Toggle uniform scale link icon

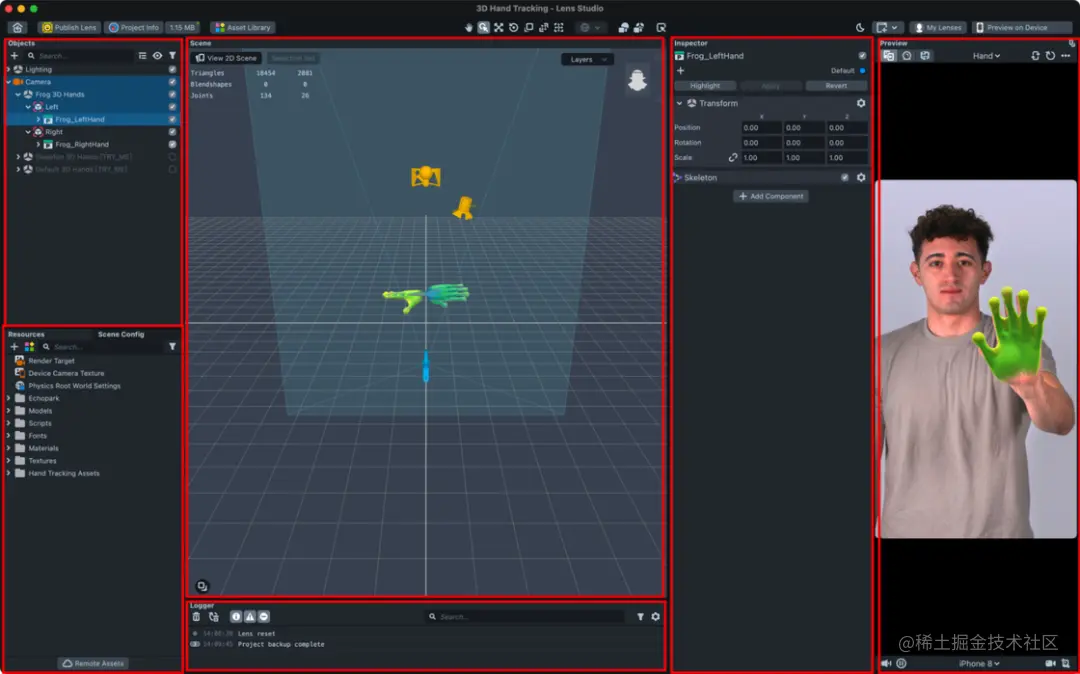point(733,158)
